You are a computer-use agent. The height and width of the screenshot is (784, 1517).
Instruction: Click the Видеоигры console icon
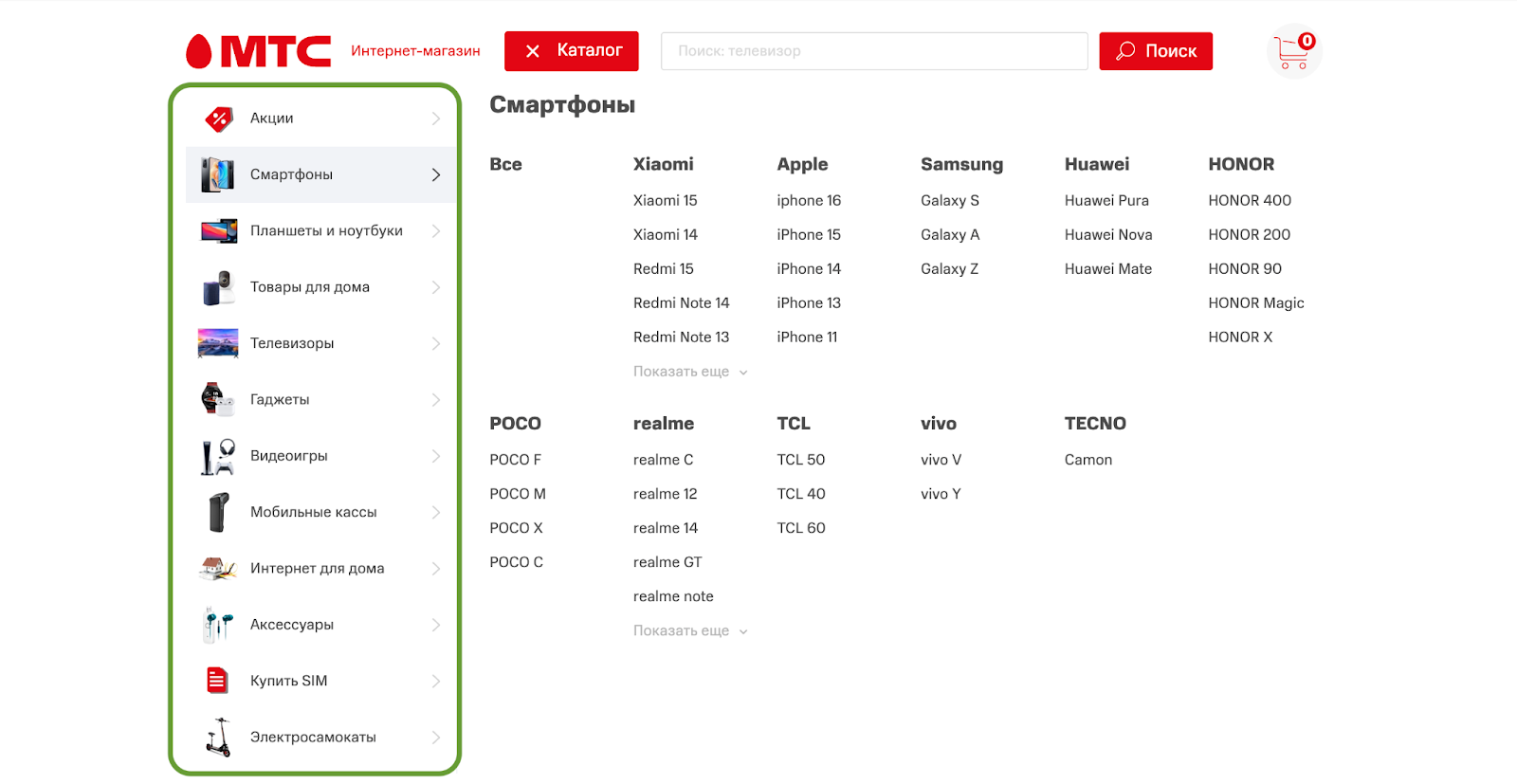pos(218,456)
